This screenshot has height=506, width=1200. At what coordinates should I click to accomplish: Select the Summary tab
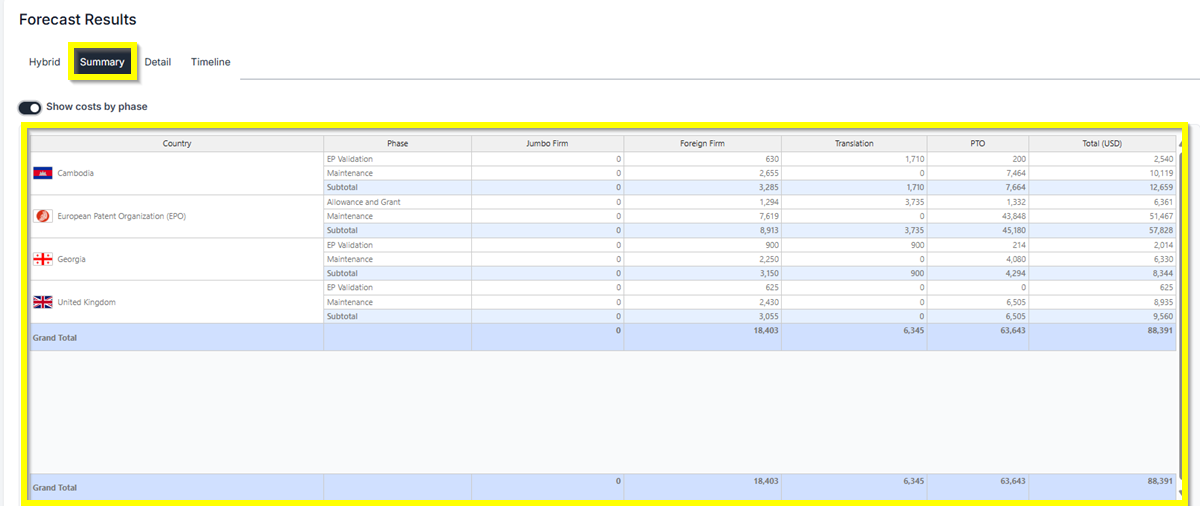(x=102, y=62)
